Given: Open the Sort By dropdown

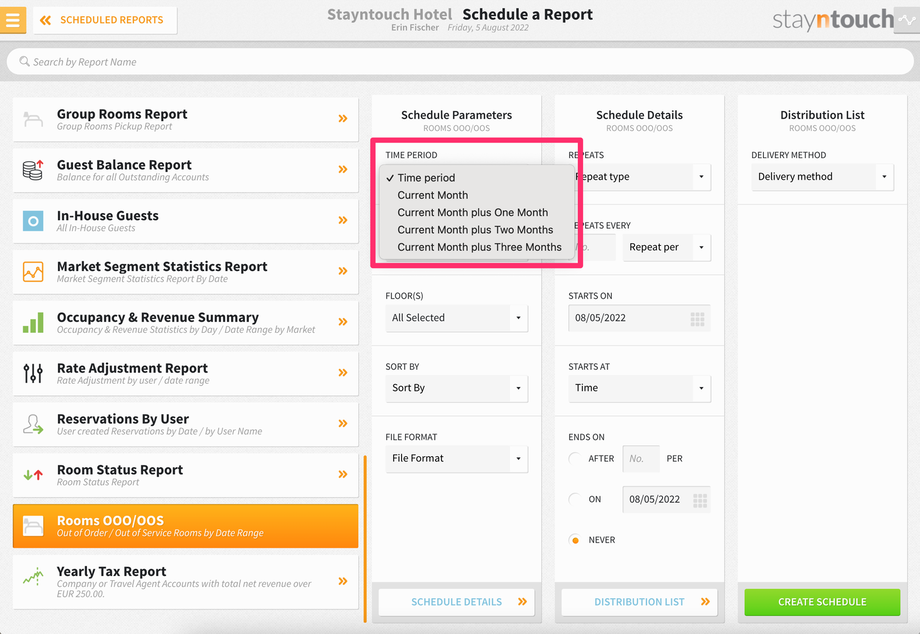Looking at the screenshot, I should [456, 388].
